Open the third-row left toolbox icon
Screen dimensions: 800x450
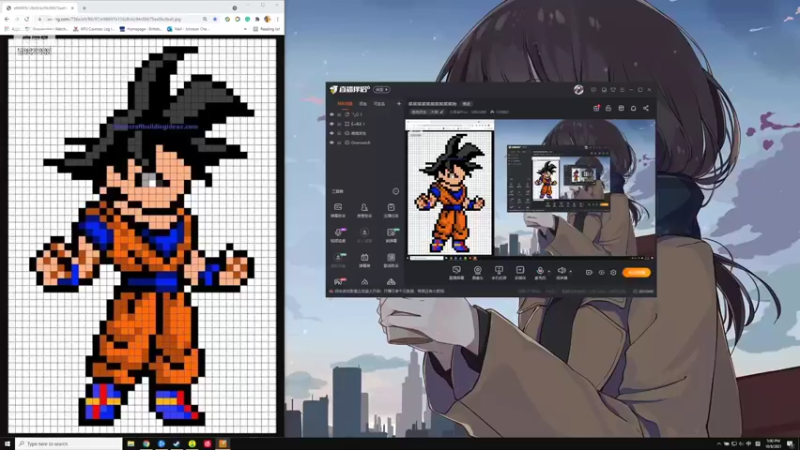click(x=338, y=260)
